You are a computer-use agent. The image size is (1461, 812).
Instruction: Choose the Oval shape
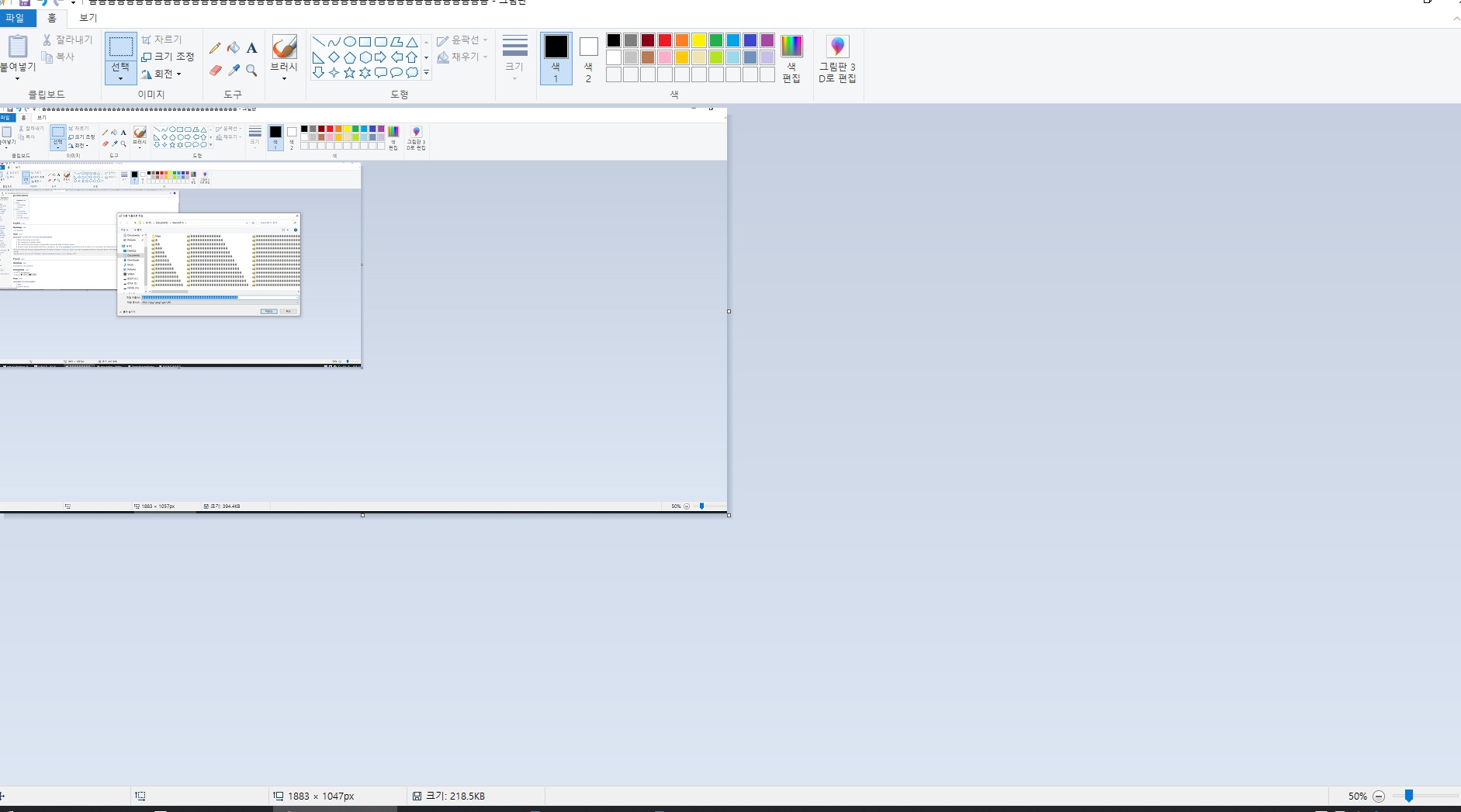click(349, 42)
